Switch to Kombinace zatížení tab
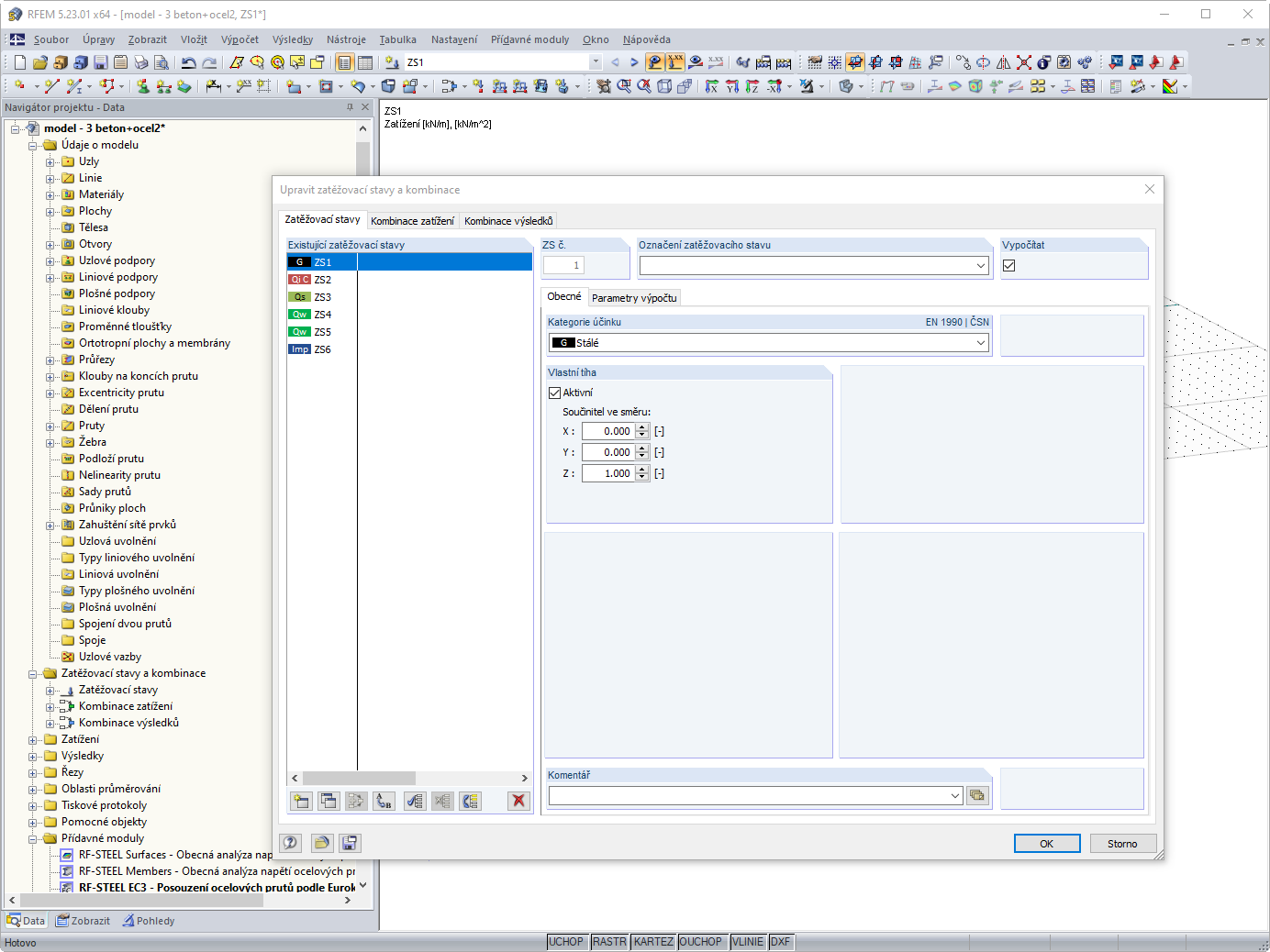The width and height of the screenshot is (1270, 952). [412, 221]
